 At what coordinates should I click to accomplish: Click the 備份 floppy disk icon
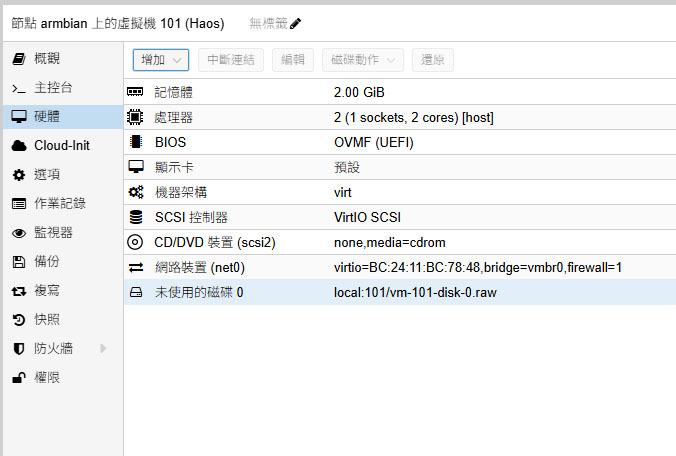(x=18, y=262)
